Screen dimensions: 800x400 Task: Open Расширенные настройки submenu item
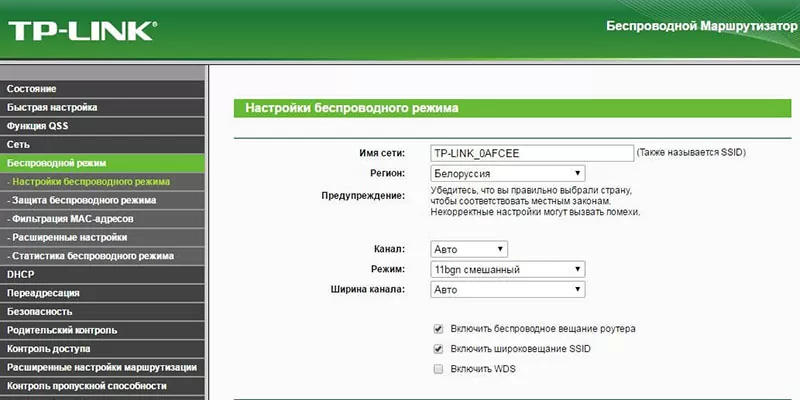pos(102,237)
